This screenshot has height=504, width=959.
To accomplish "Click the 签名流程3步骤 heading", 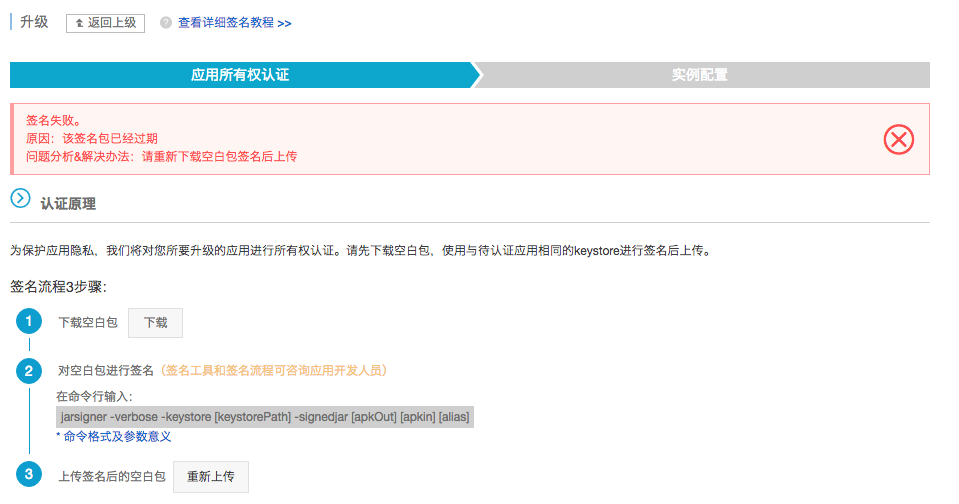I will pyautogui.click(x=58, y=287).
